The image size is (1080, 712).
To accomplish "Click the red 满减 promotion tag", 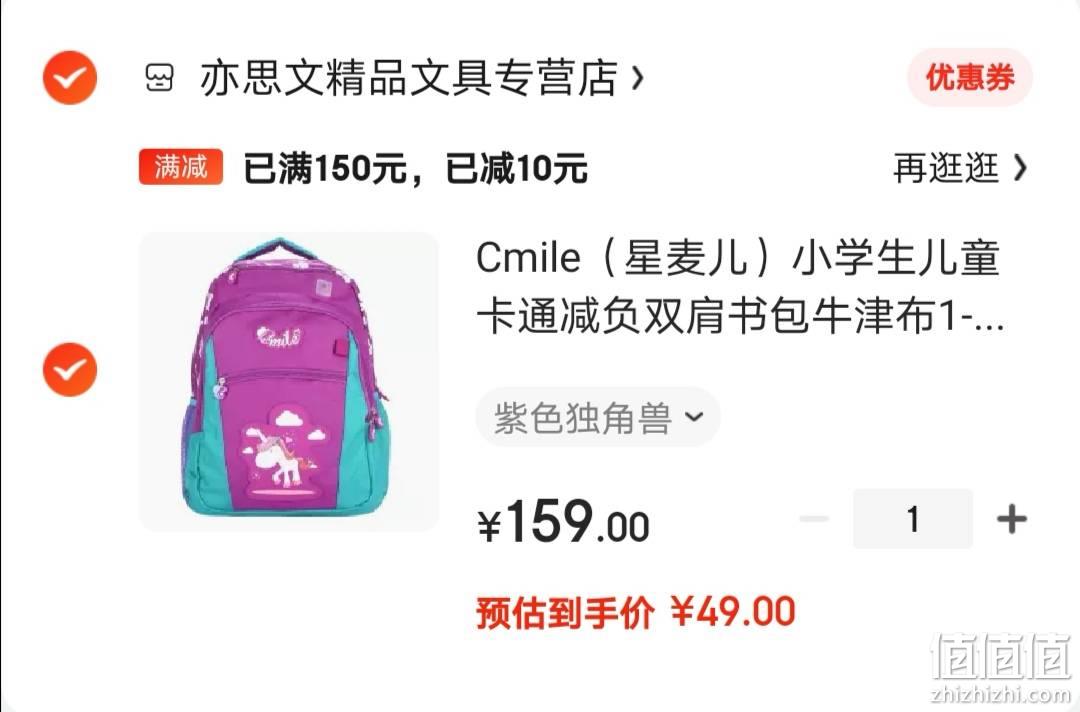I will pyautogui.click(x=180, y=167).
